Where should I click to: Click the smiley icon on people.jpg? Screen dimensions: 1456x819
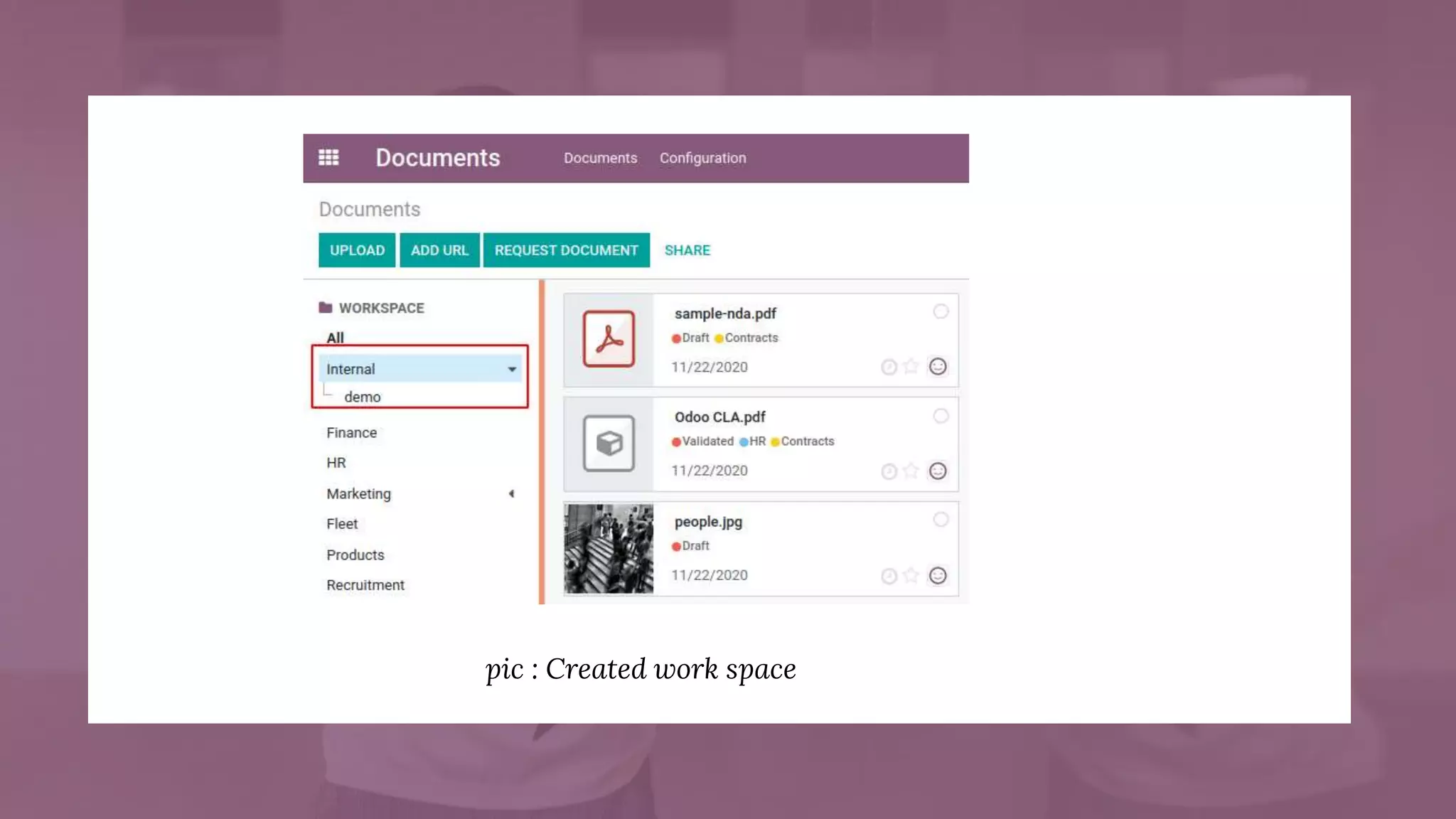pyautogui.click(x=938, y=576)
